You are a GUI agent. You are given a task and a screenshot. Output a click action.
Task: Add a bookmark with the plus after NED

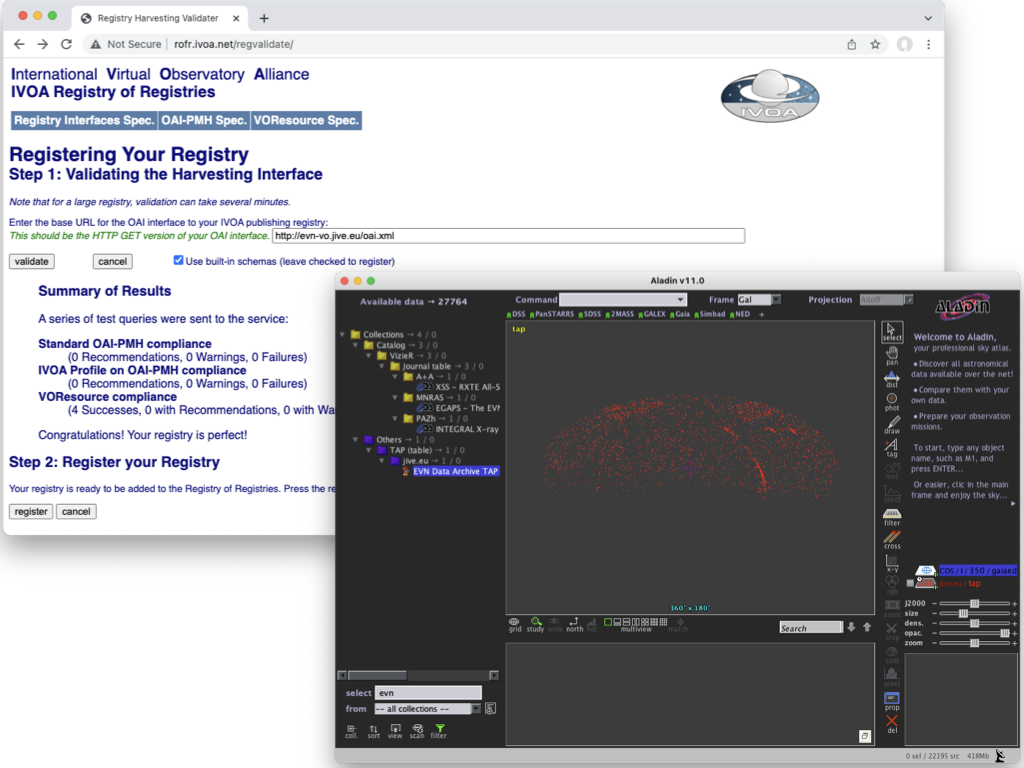pyautogui.click(x=761, y=314)
